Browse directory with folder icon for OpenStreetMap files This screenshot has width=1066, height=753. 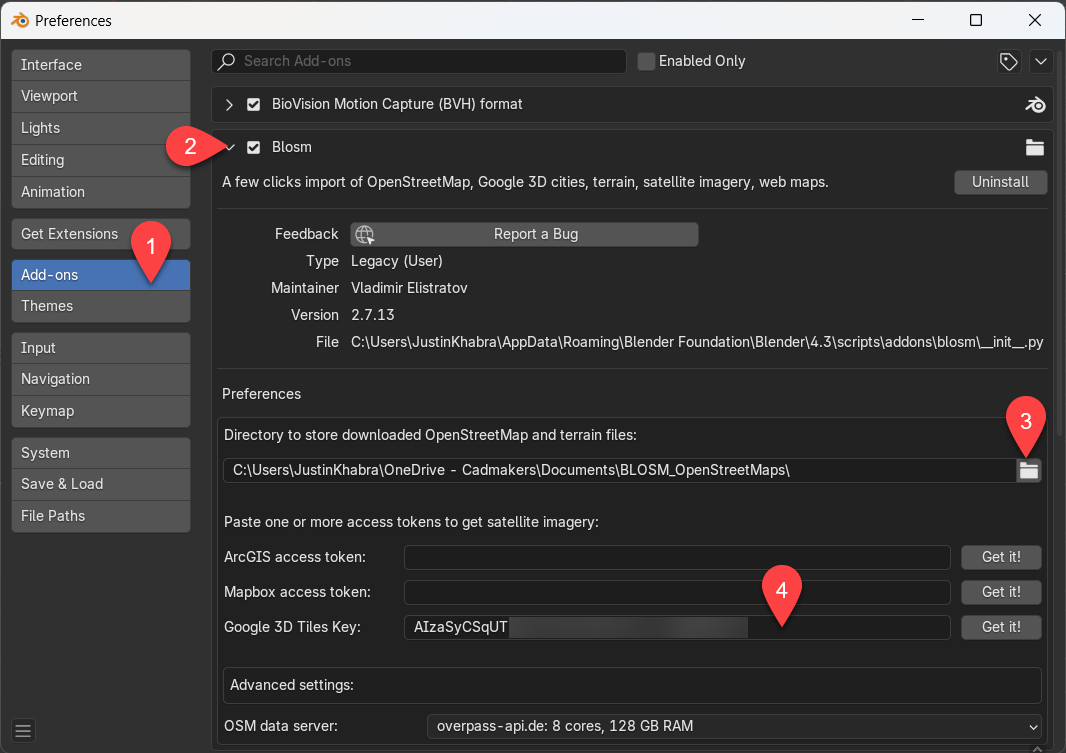tap(1029, 470)
